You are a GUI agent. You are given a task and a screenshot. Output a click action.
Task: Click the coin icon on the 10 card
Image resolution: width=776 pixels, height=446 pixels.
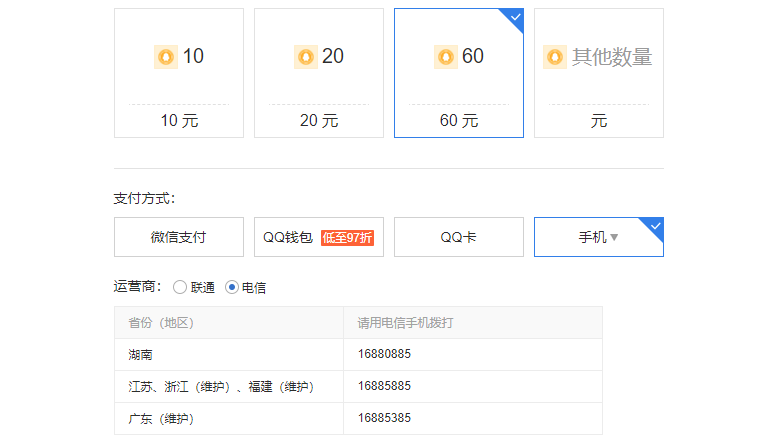click(x=166, y=57)
